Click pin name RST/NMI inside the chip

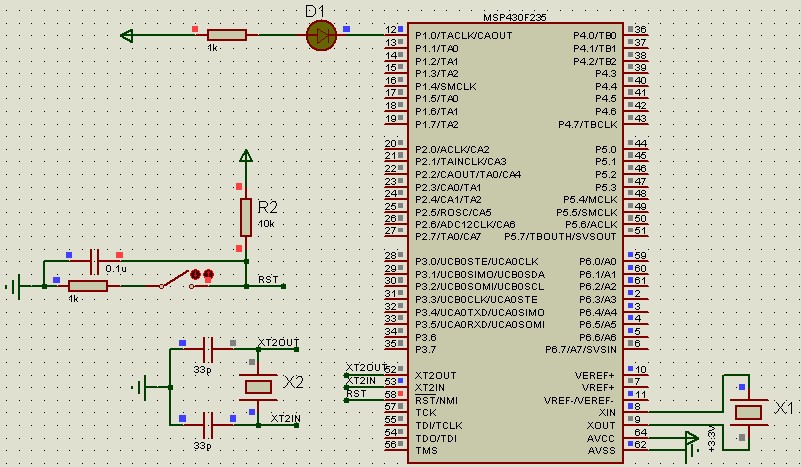pos(436,401)
